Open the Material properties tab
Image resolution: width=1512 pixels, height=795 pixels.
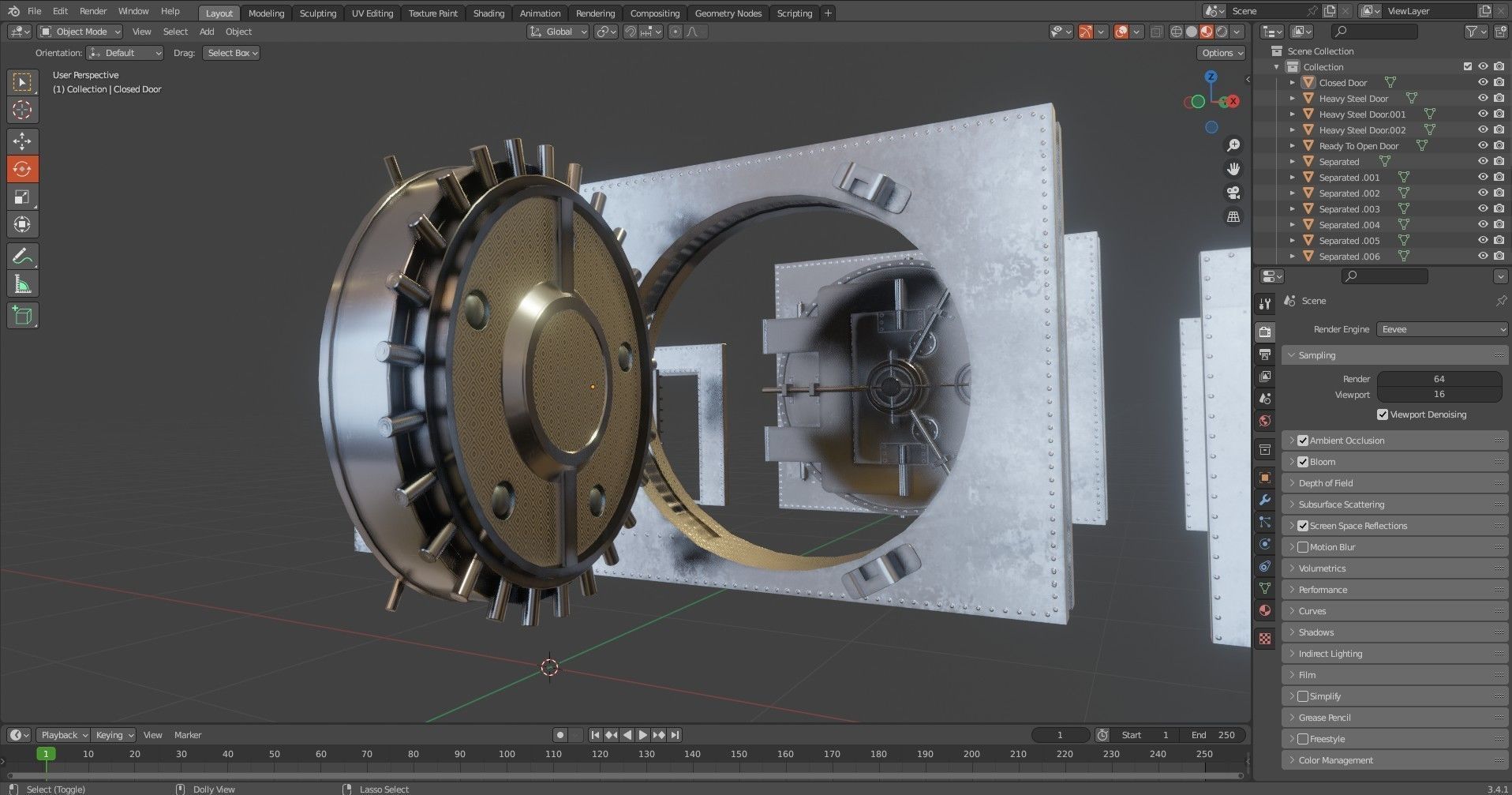point(1265,610)
